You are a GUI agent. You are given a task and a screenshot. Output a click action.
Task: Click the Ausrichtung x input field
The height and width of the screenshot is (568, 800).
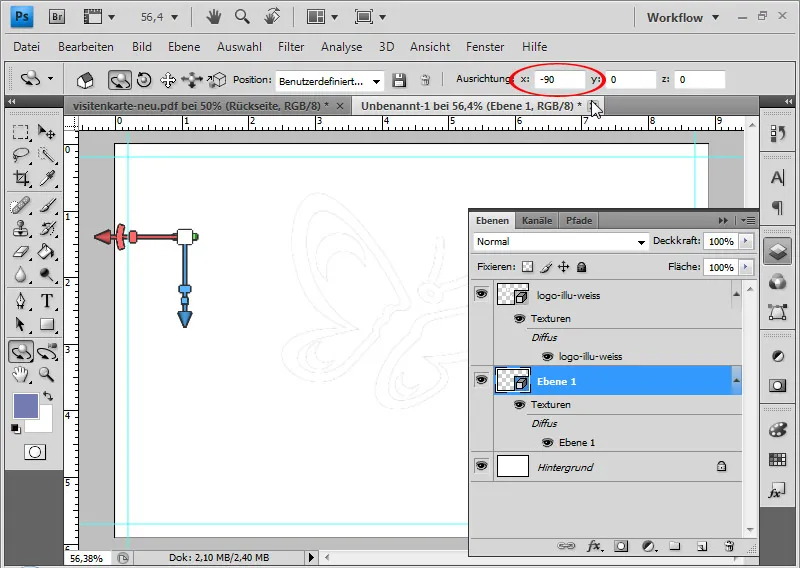pos(559,80)
